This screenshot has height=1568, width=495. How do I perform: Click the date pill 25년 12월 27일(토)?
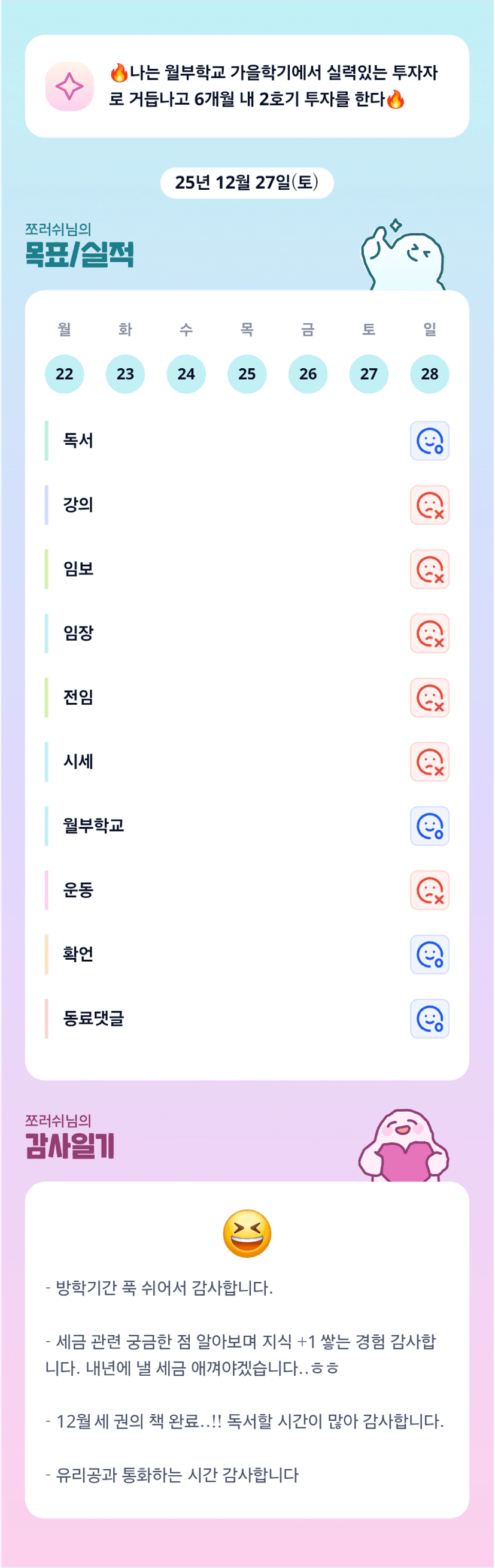[247, 183]
